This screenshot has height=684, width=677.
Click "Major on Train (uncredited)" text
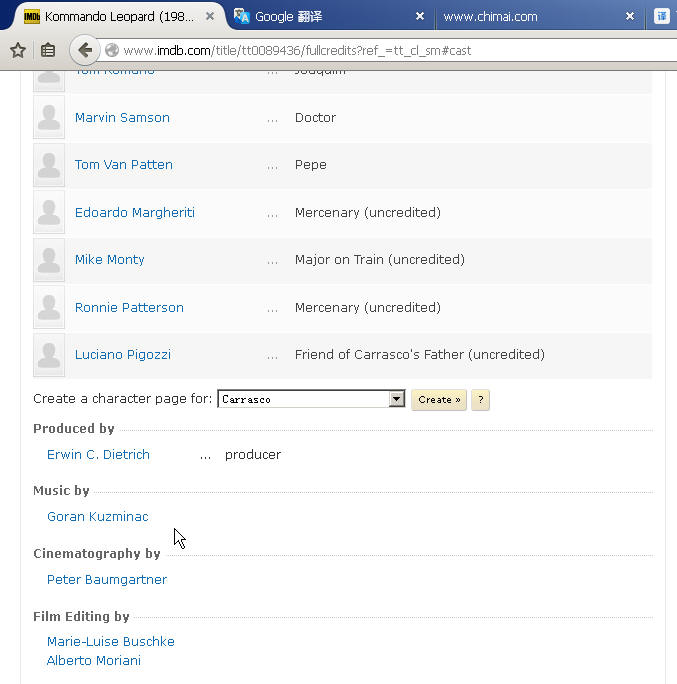[x=380, y=260]
